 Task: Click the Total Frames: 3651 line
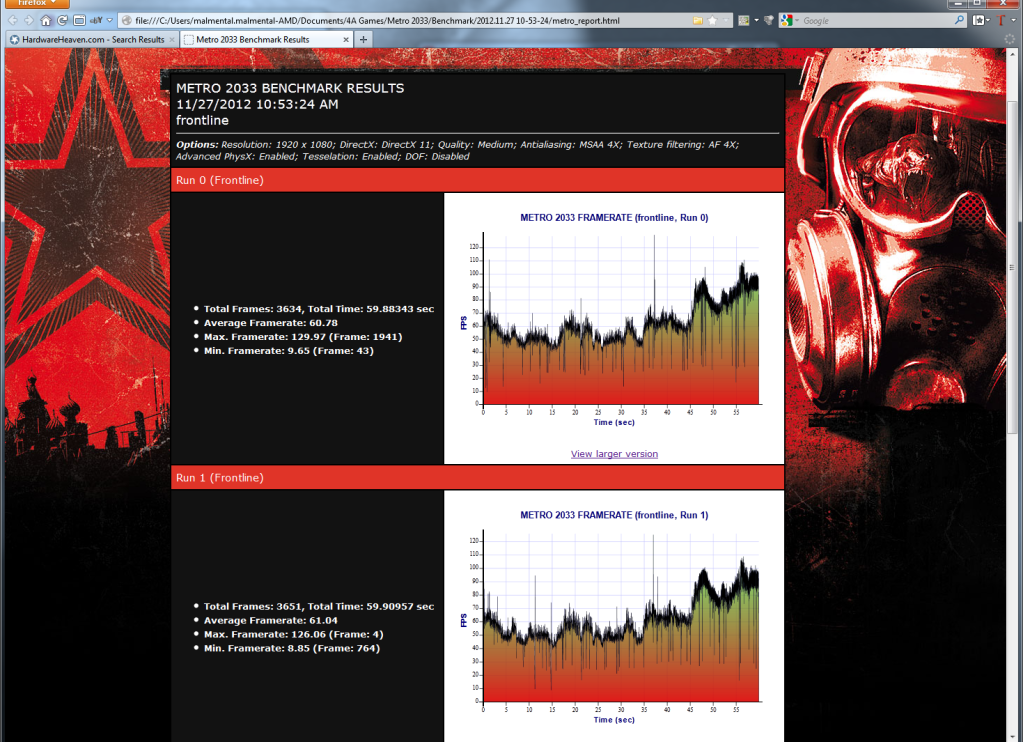click(319, 607)
